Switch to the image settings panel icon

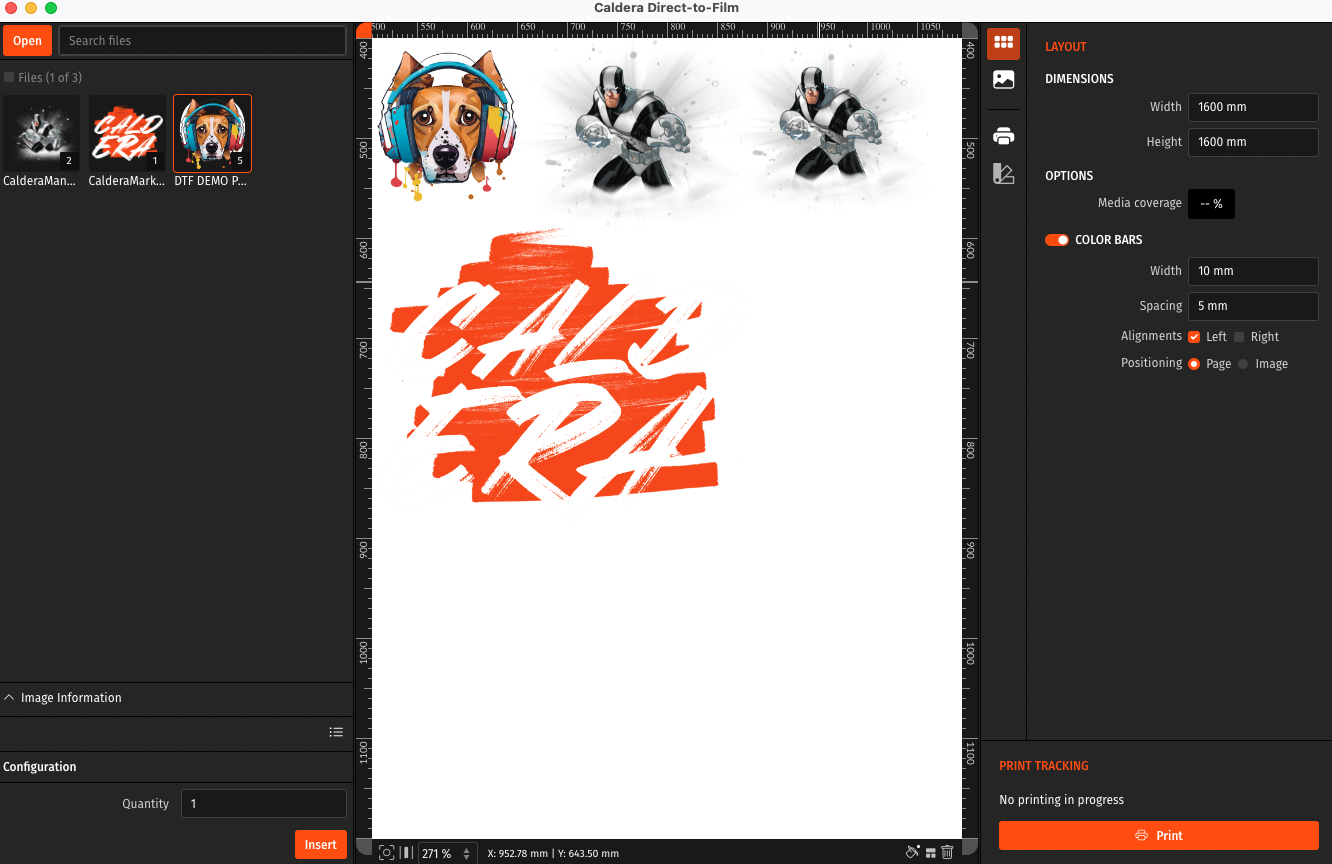(1003, 80)
